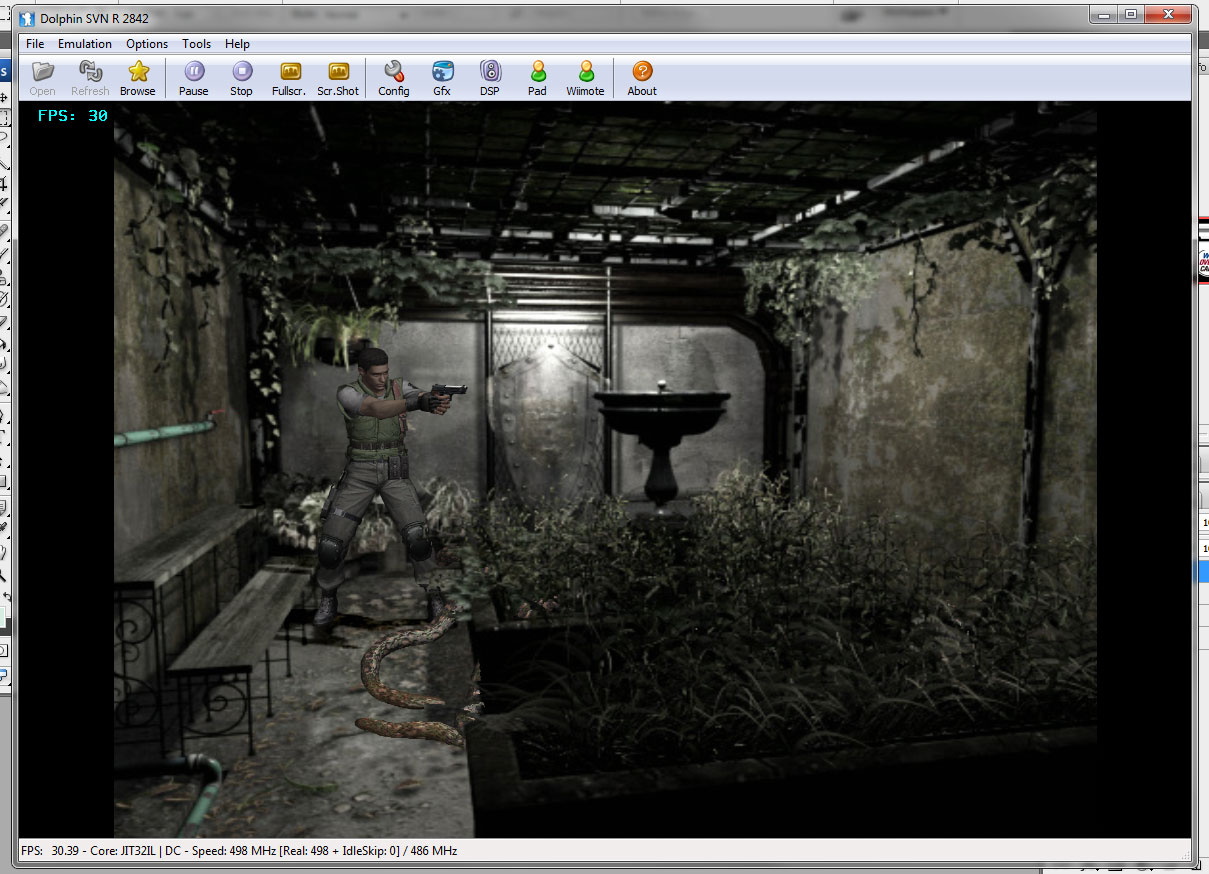Open the Gfx plugin settings

tap(442, 77)
